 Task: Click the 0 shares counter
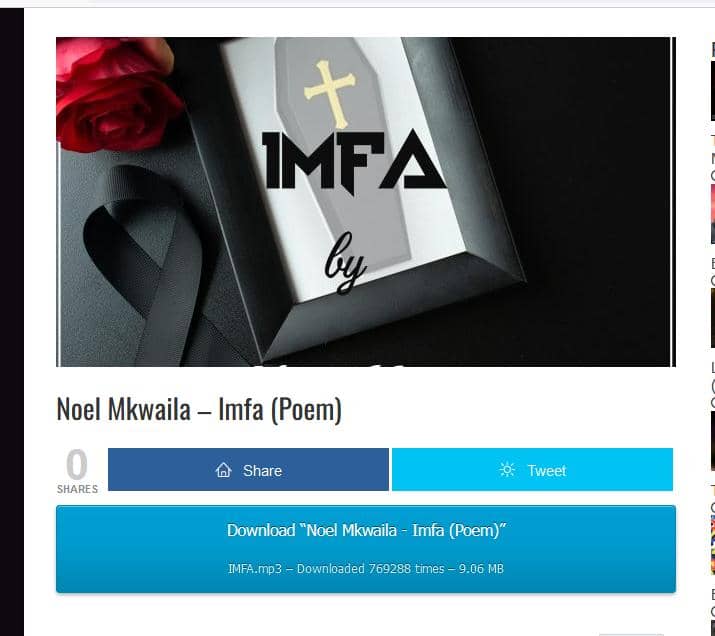pyautogui.click(x=77, y=465)
